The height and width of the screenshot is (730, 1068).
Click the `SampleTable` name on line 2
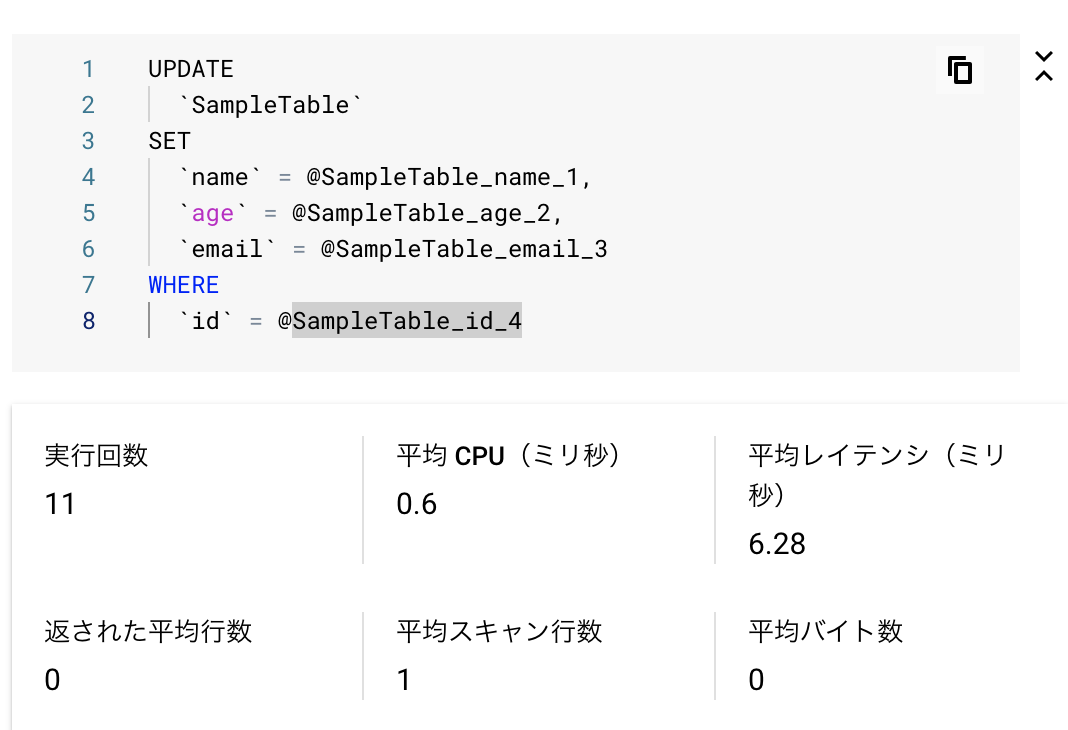(x=270, y=105)
